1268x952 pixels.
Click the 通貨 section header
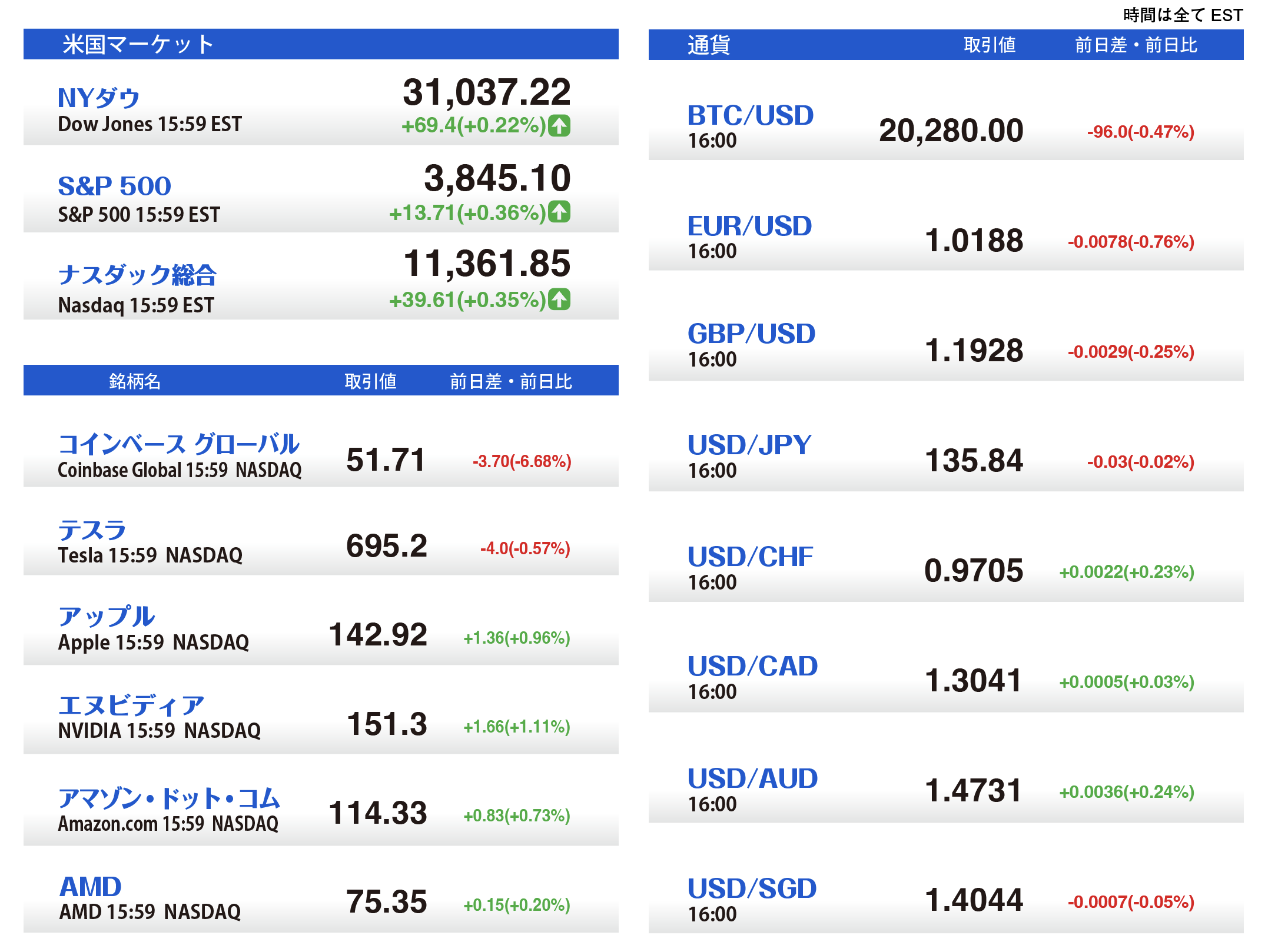pos(709,45)
